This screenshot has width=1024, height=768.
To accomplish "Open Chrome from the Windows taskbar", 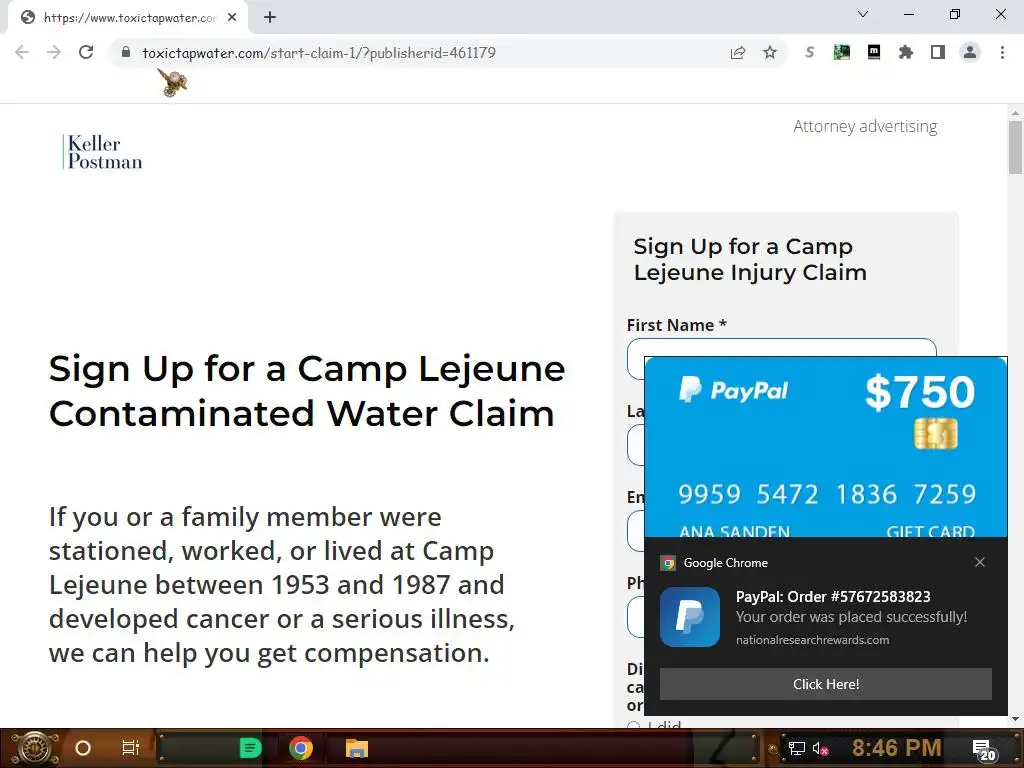I will (x=300, y=748).
